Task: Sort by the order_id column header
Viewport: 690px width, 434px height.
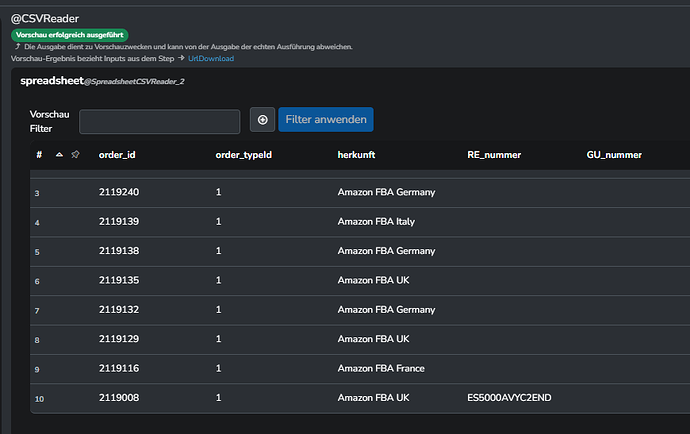Action: (117, 155)
